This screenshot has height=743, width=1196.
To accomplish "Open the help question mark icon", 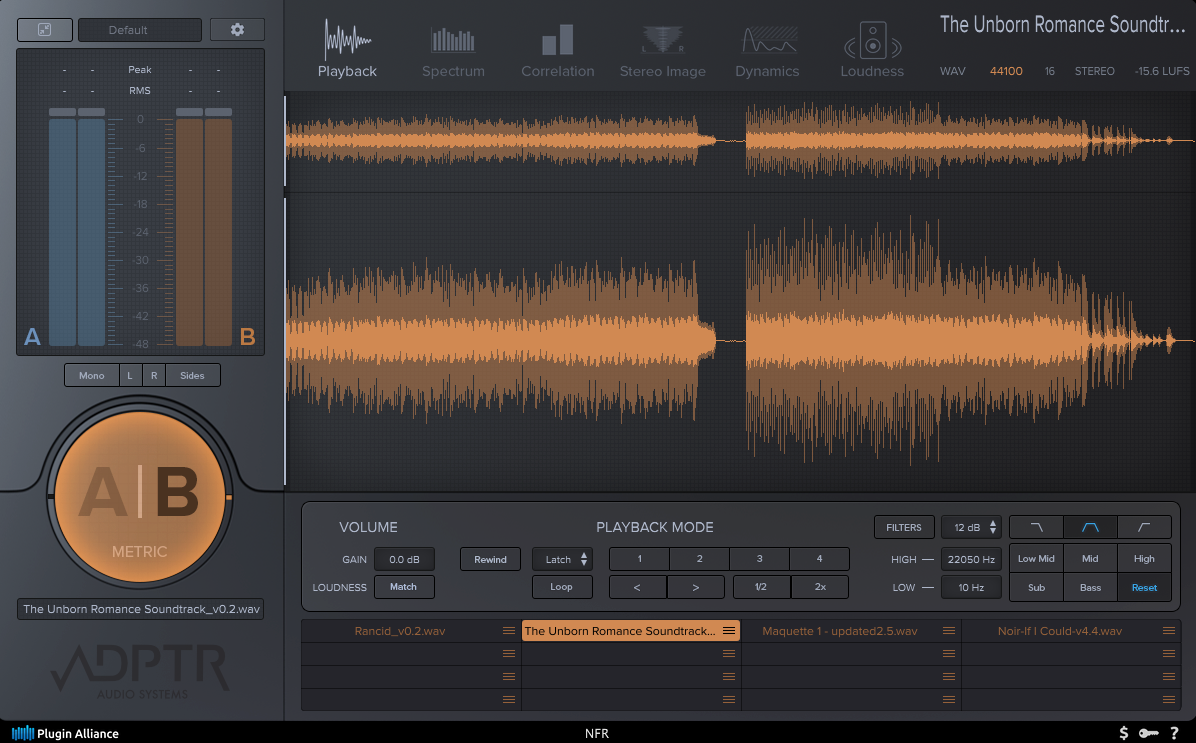I will [1174, 733].
